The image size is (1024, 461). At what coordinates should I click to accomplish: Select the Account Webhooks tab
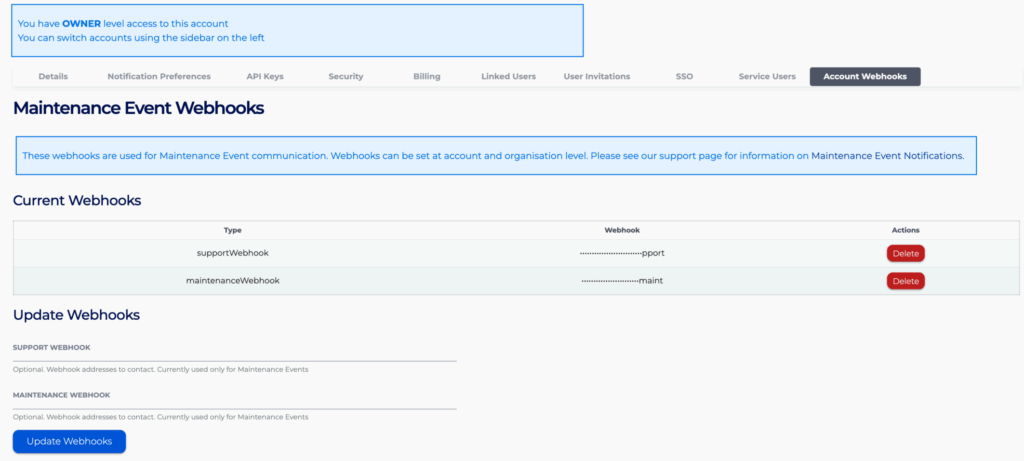coord(865,76)
